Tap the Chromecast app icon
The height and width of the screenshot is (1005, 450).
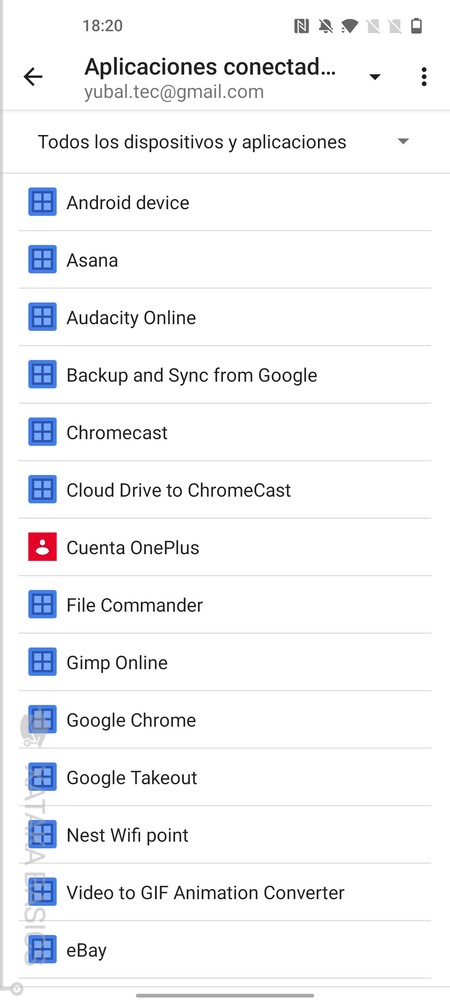point(42,432)
